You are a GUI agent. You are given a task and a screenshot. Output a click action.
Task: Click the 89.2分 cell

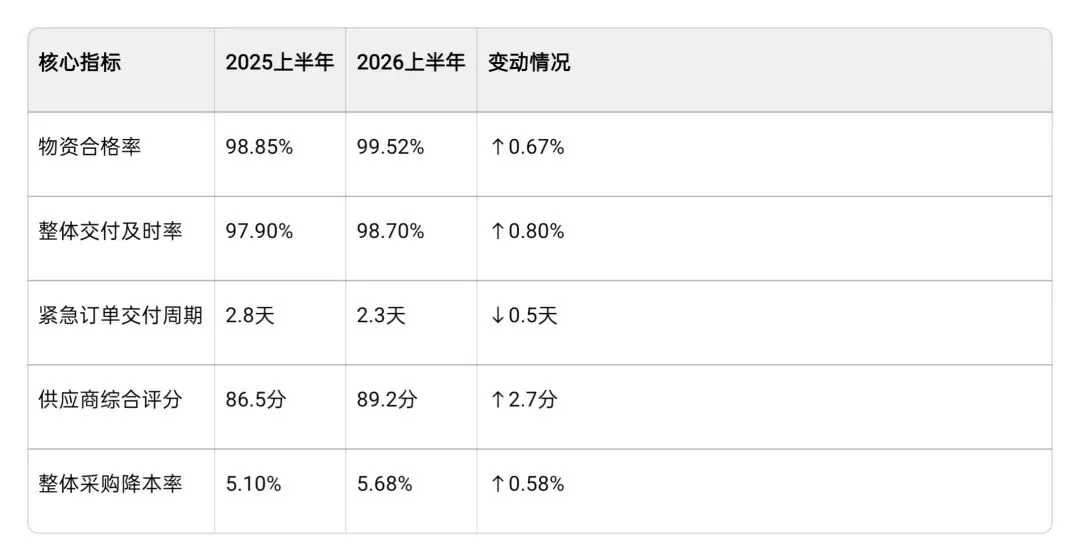point(386,399)
